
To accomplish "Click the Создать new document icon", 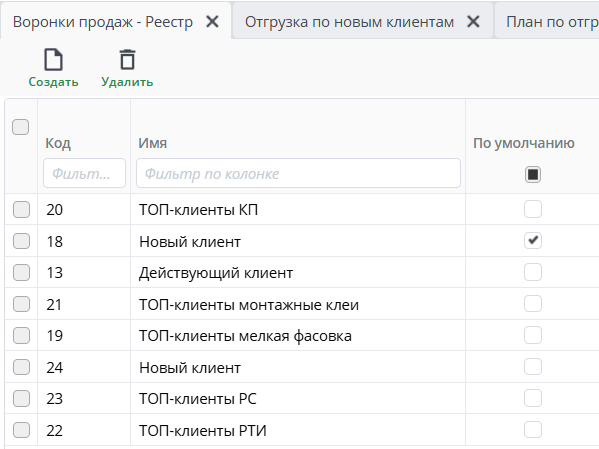I will click(53, 60).
